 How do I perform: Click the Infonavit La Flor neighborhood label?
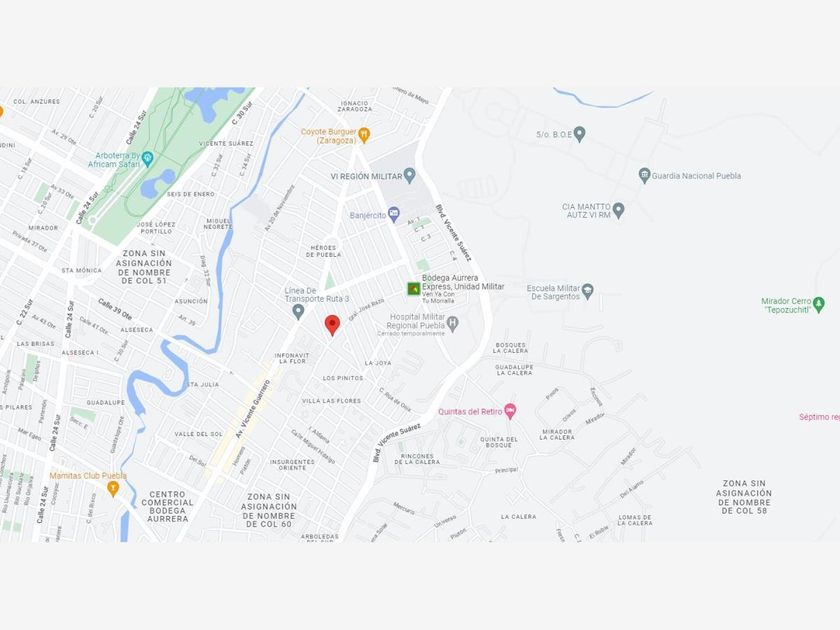click(291, 358)
